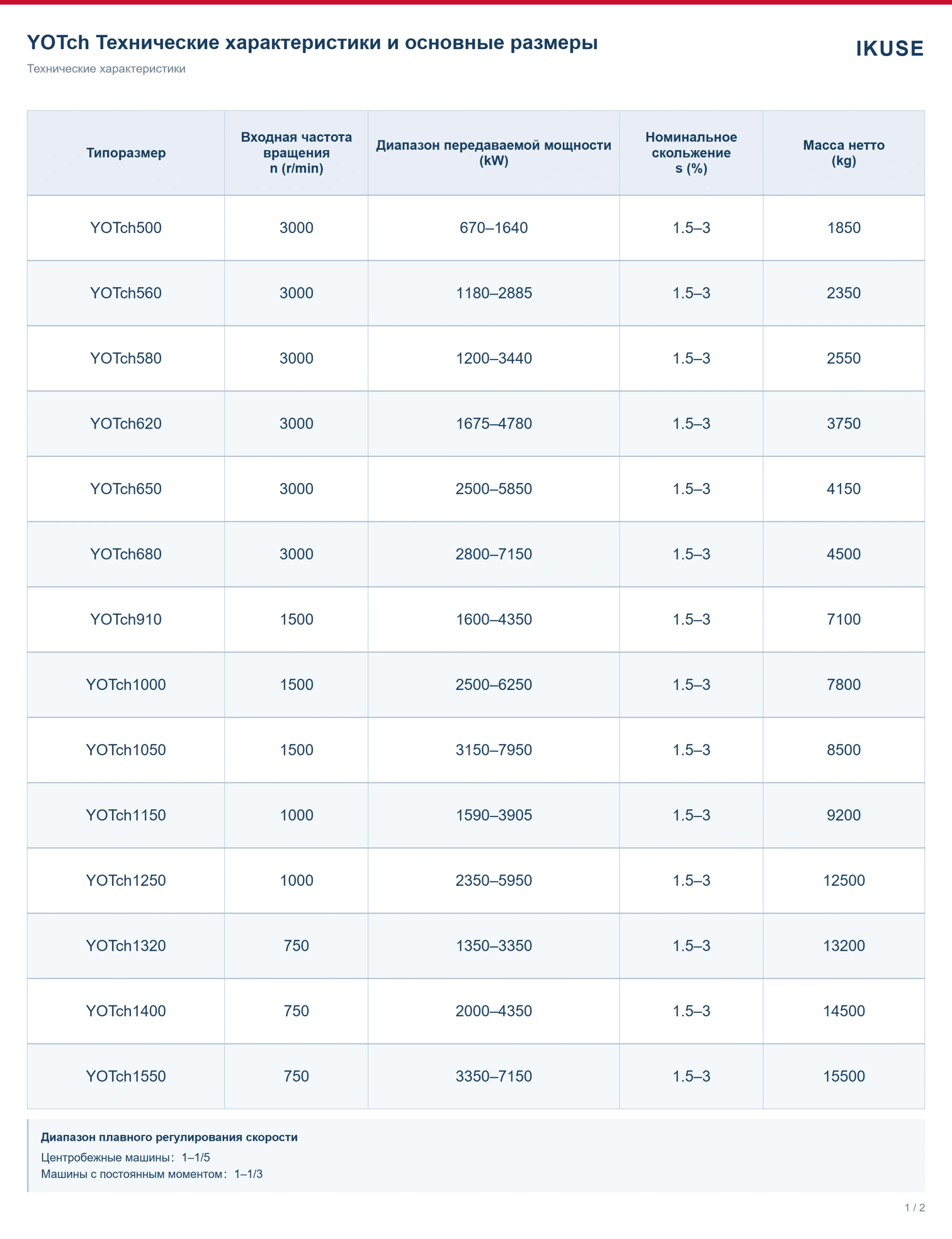Click the page number 1 / 2
Viewport: 952px width, 1239px height.
[915, 1208]
